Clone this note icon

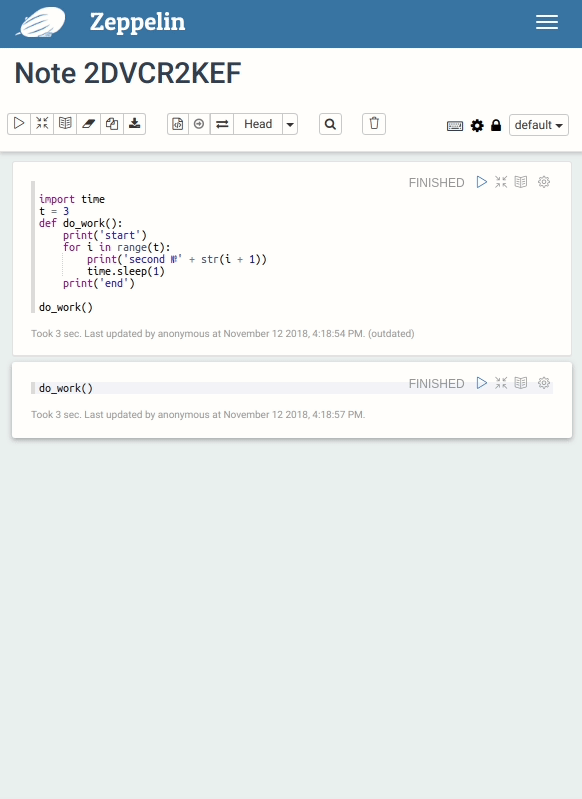112,124
